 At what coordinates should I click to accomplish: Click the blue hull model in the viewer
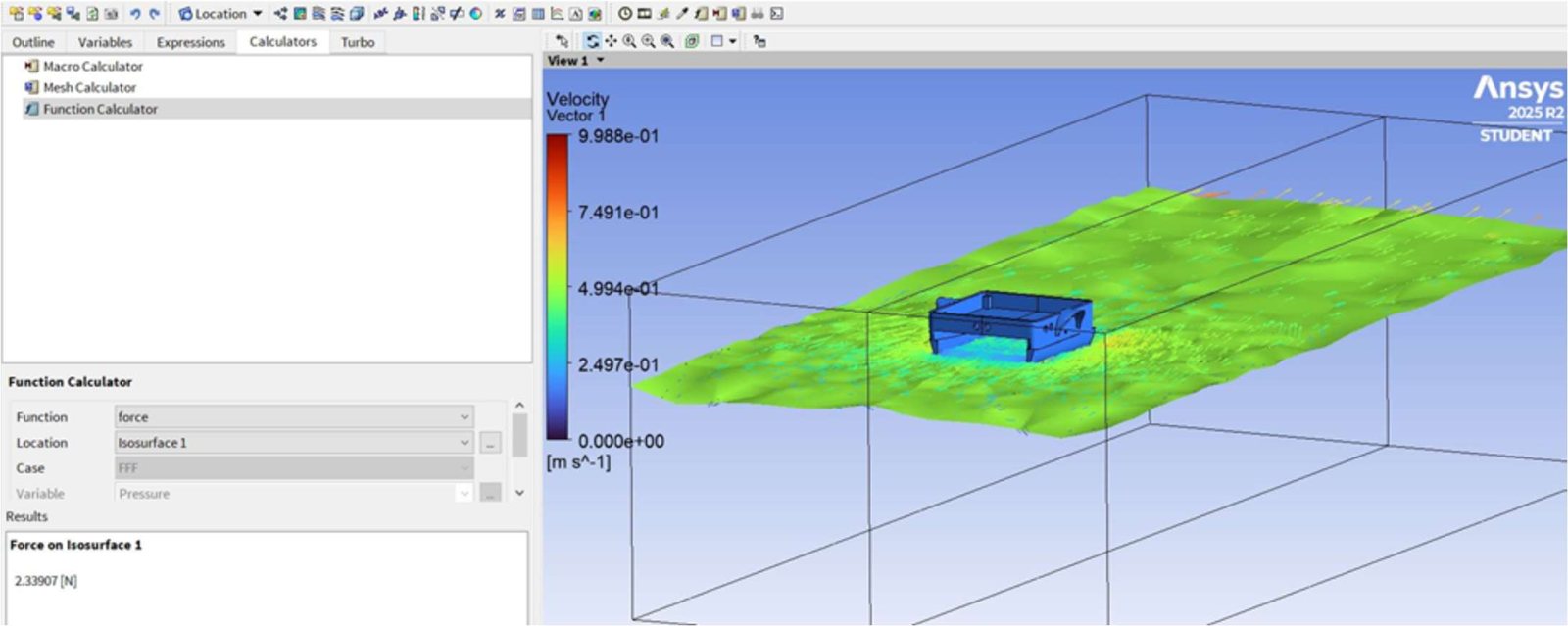pos(1010,324)
